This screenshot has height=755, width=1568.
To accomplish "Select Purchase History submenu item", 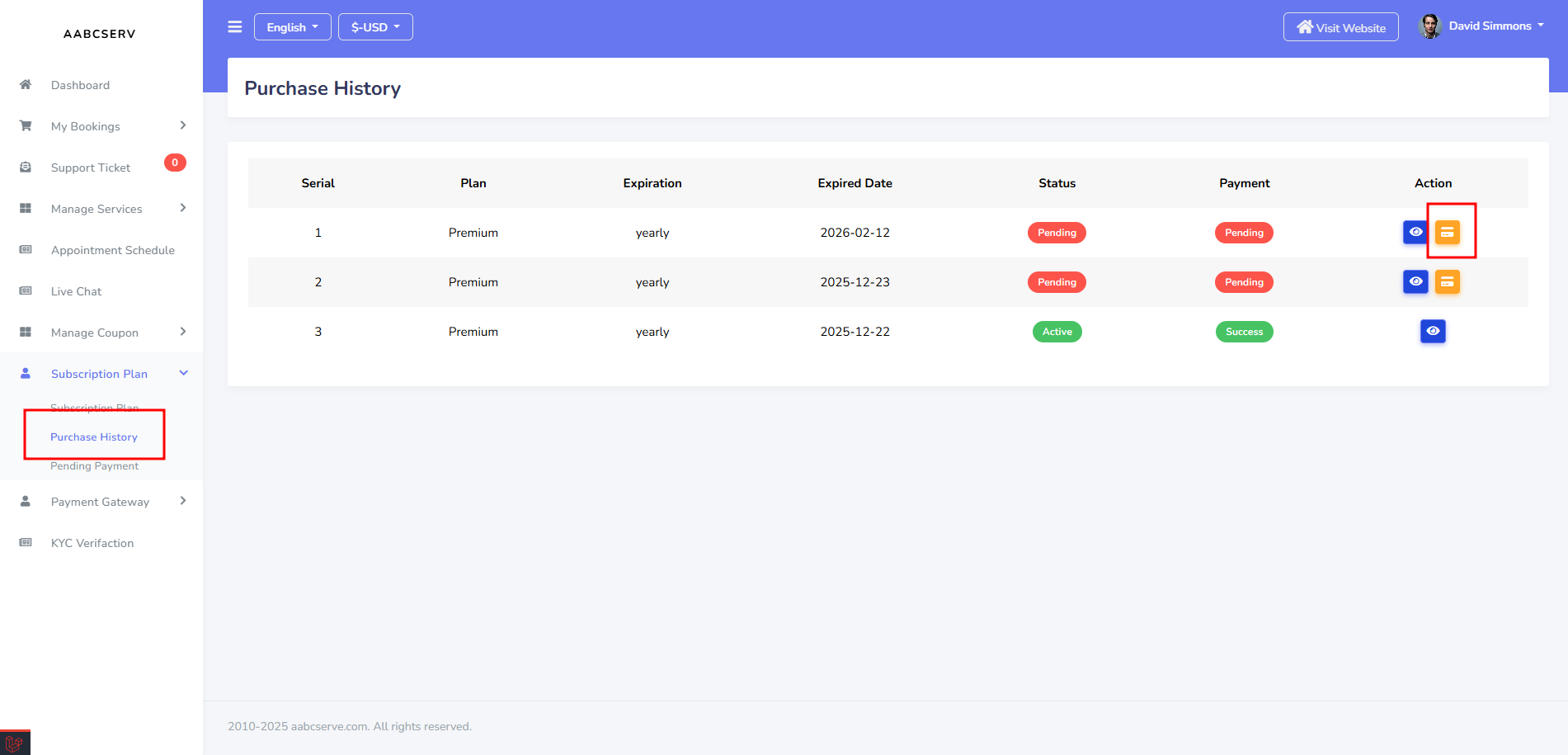I will click(x=94, y=437).
